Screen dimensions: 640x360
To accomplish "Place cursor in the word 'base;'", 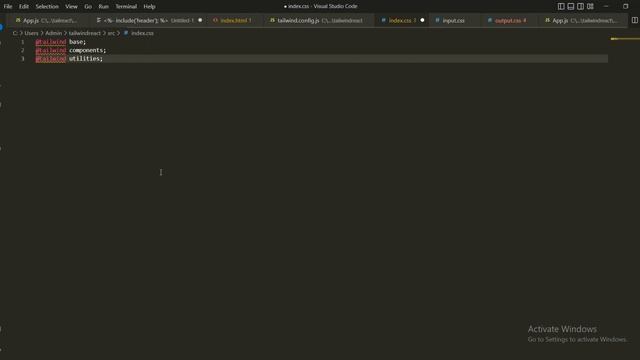I will (x=78, y=42).
